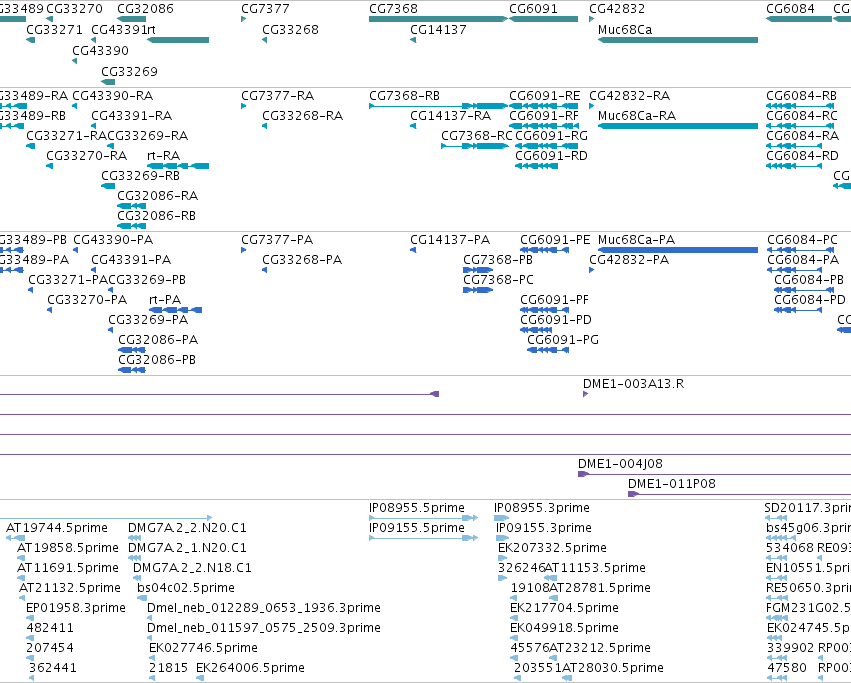Open the CG43390-RA transcript label
The width and height of the screenshot is (851, 683).
click(x=113, y=96)
